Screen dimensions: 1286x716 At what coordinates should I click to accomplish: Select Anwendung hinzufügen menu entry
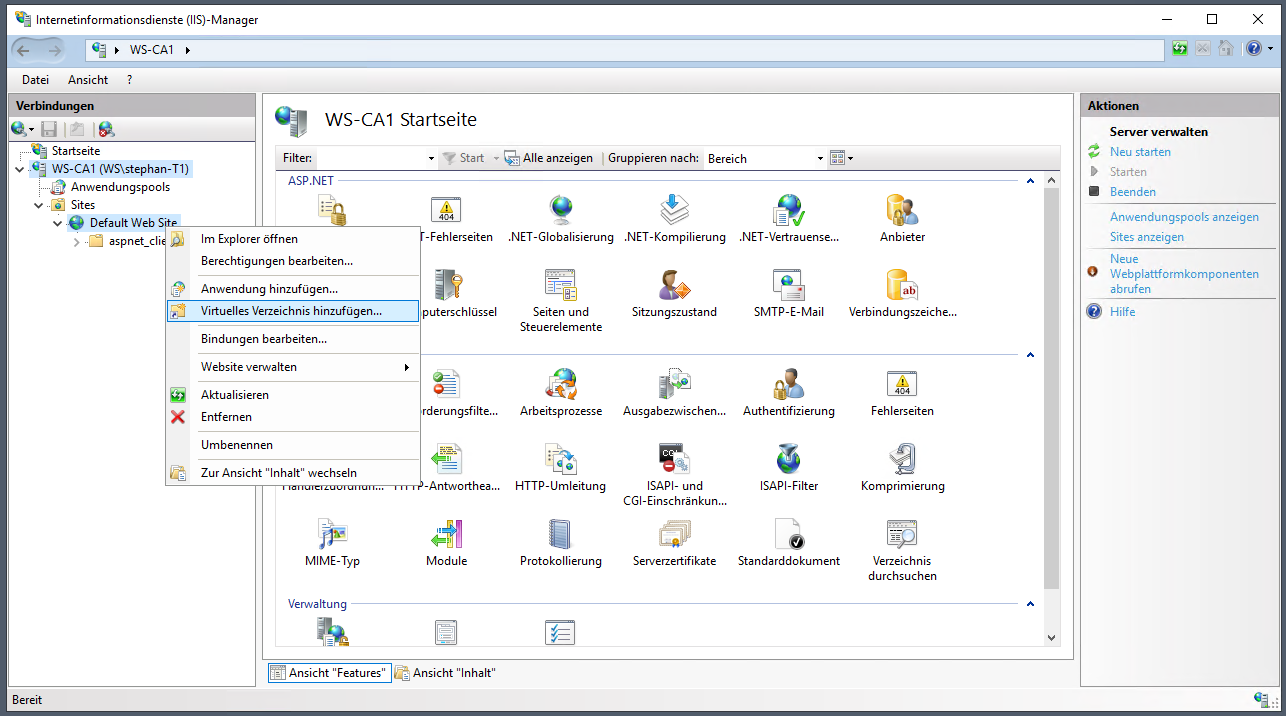click(x=293, y=289)
